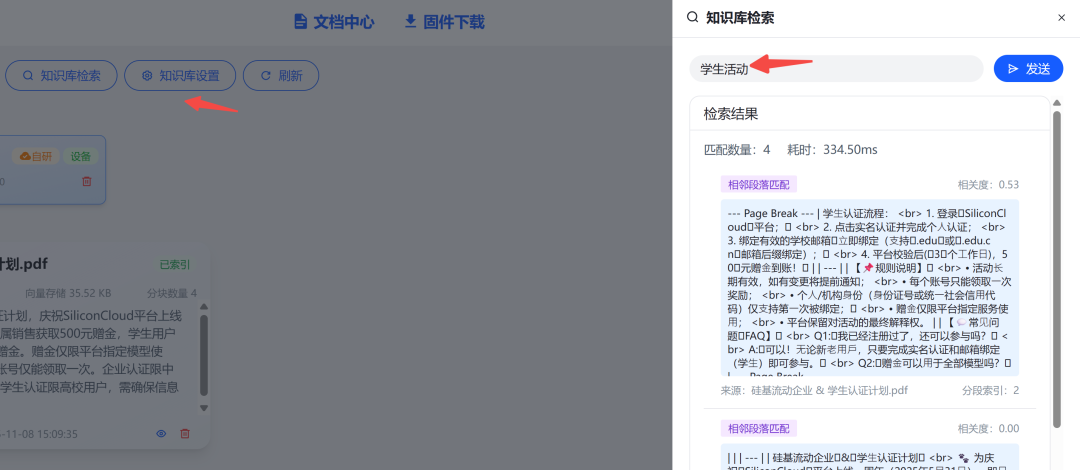
Task: Click the first 相邻段落匹配 tag with 0.53
Action: click(759, 184)
